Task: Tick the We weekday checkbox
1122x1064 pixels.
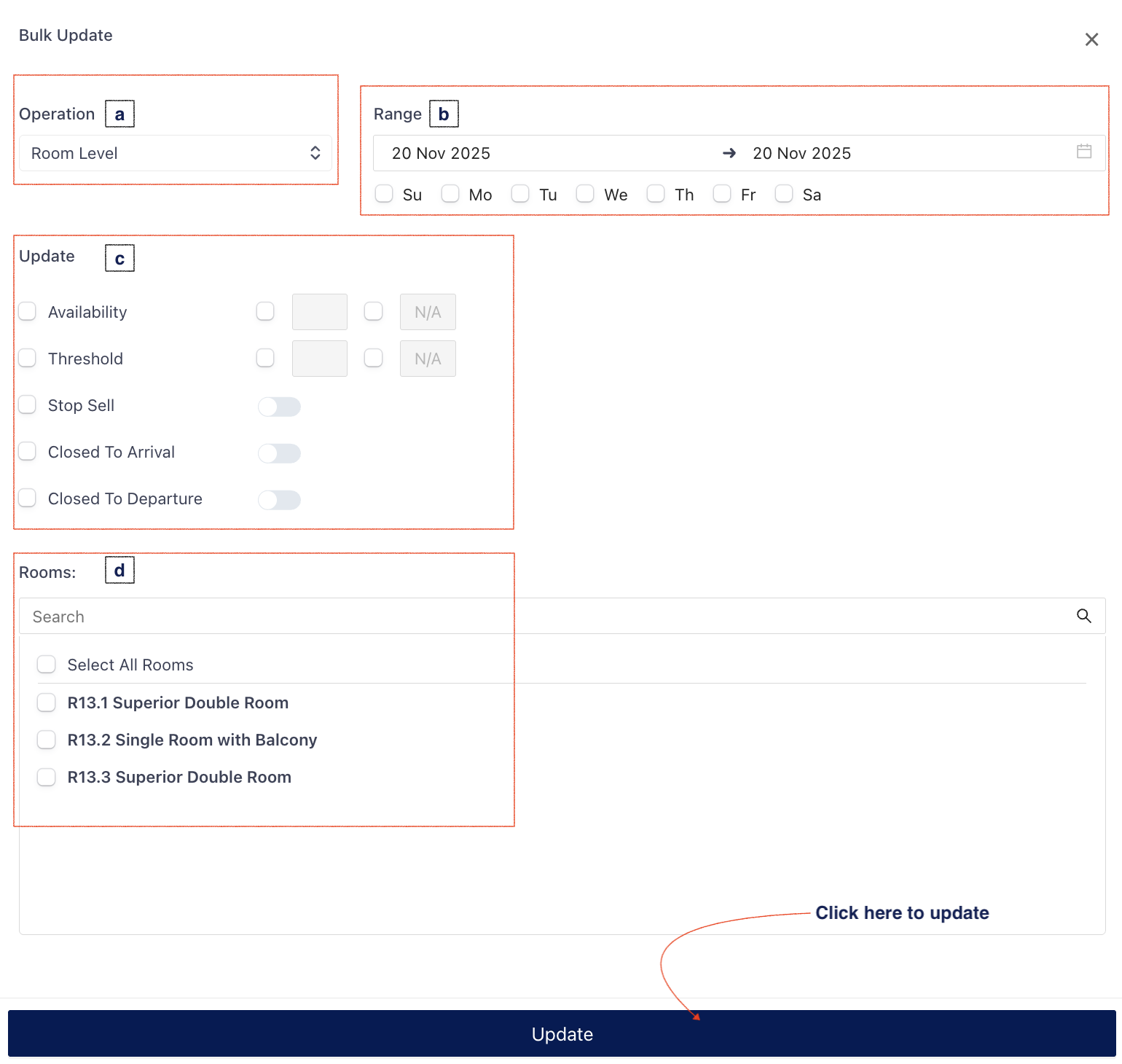Action: 585,194
